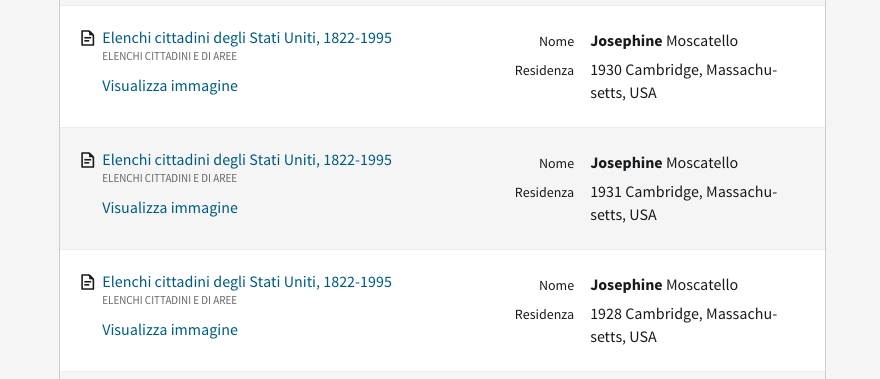
Task: Click the document icon beside the 1928 record
Action: [88, 282]
